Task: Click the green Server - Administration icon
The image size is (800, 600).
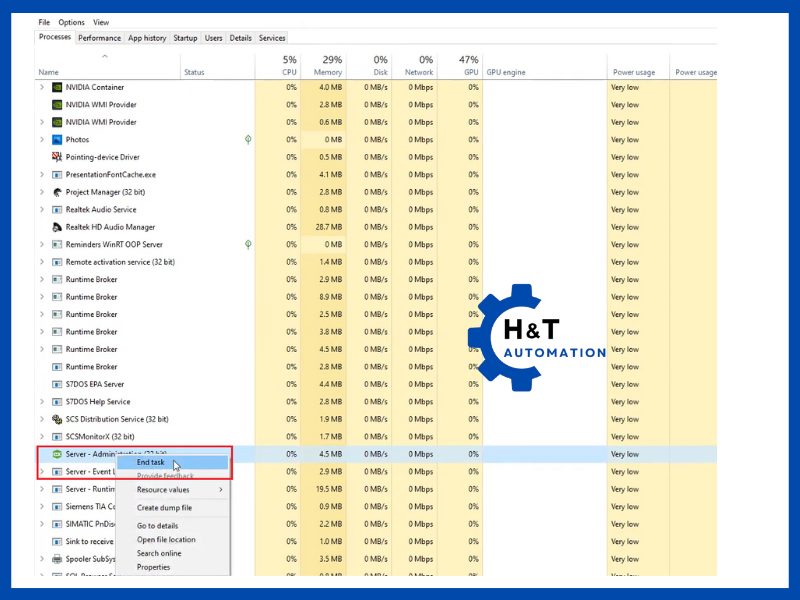Action: tap(57, 454)
